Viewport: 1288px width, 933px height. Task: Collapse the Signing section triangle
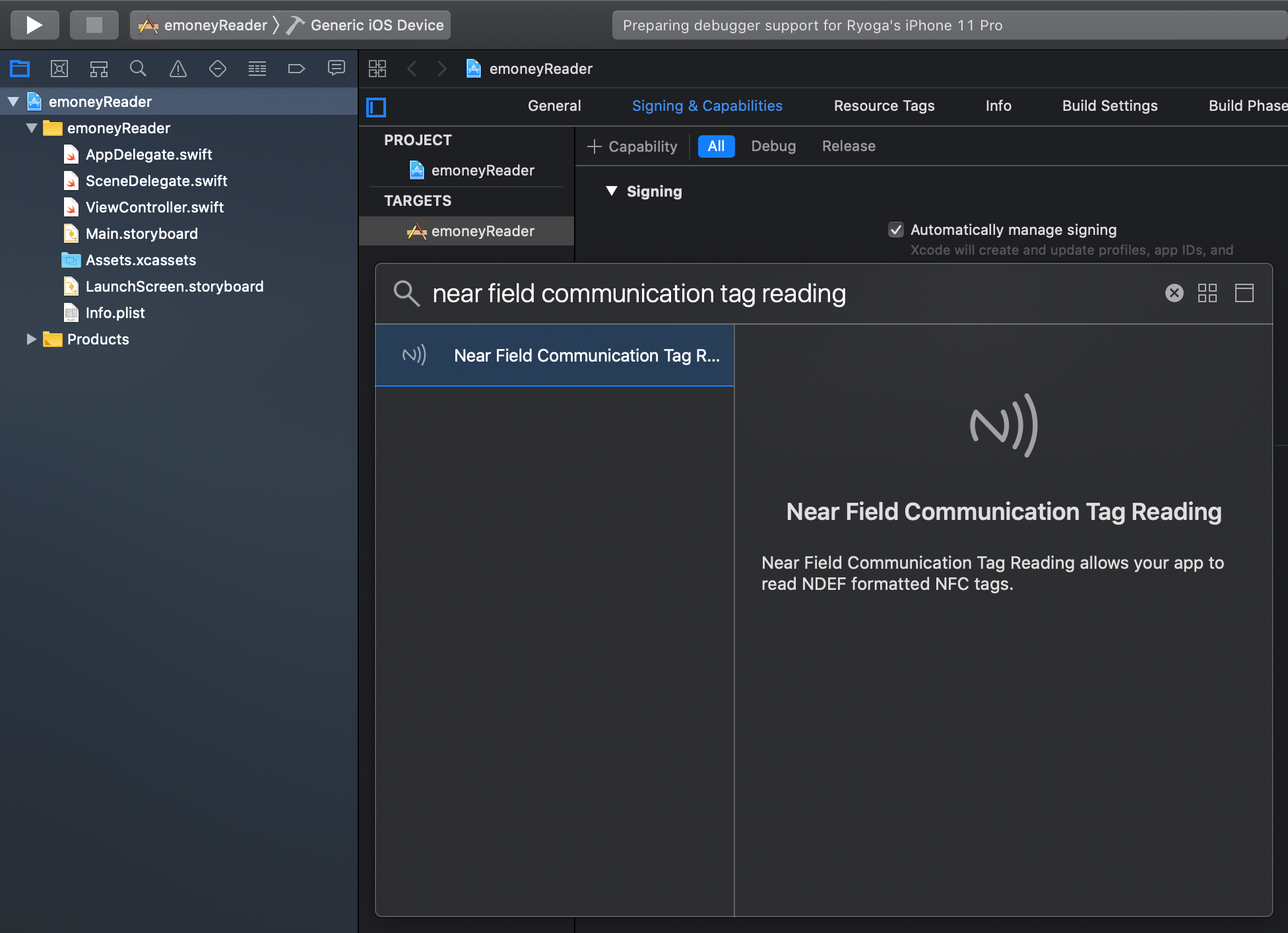tap(612, 191)
